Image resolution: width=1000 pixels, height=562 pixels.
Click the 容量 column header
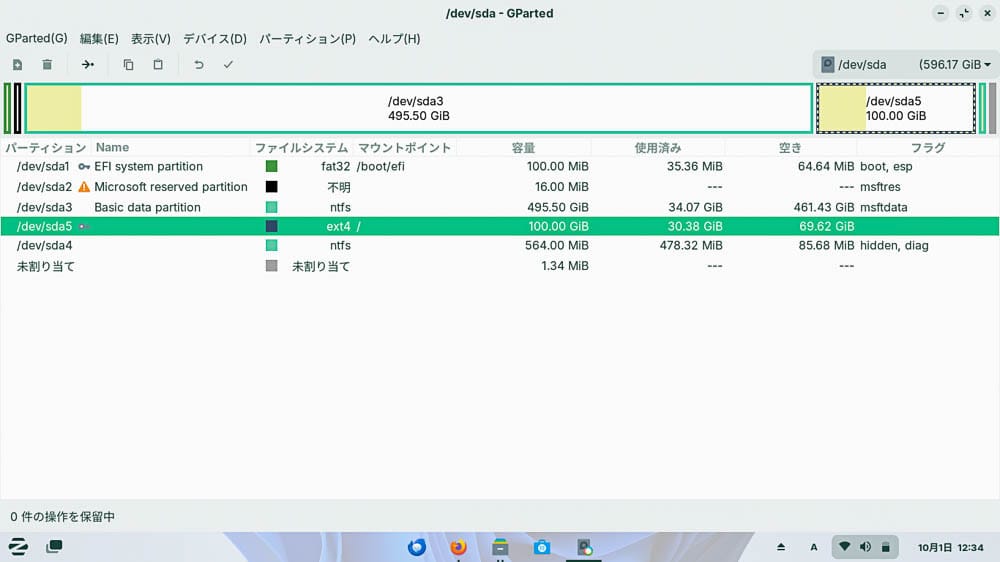pyautogui.click(x=523, y=148)
